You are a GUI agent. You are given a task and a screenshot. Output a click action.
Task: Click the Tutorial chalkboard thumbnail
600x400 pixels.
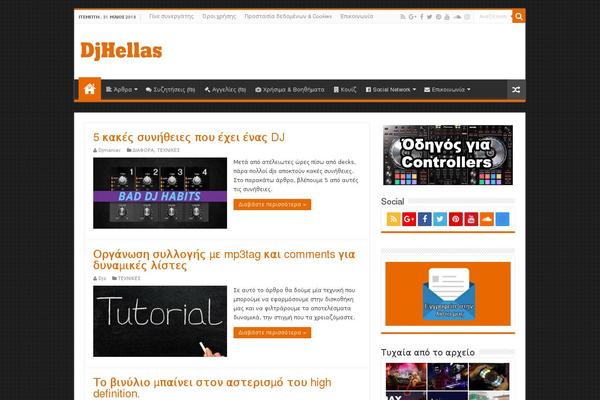click(160, 321)
